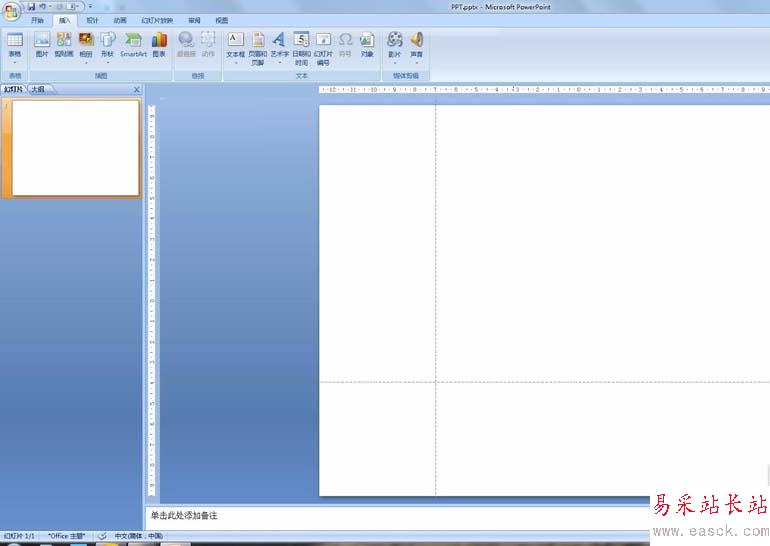Click the "Office 主题" status bar theme label
The width and height of the screenshot is (770, 546).
click(66, 536)
